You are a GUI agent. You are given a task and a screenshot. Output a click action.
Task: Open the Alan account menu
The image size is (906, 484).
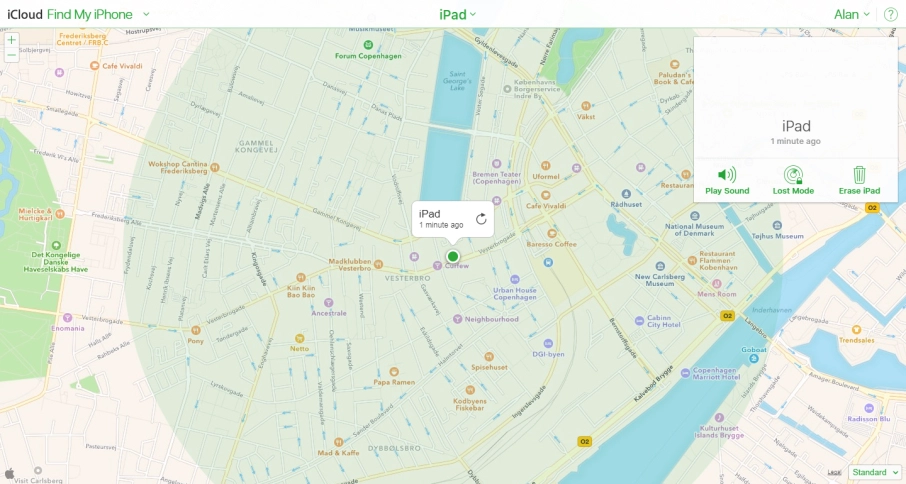tap(852, 14)
